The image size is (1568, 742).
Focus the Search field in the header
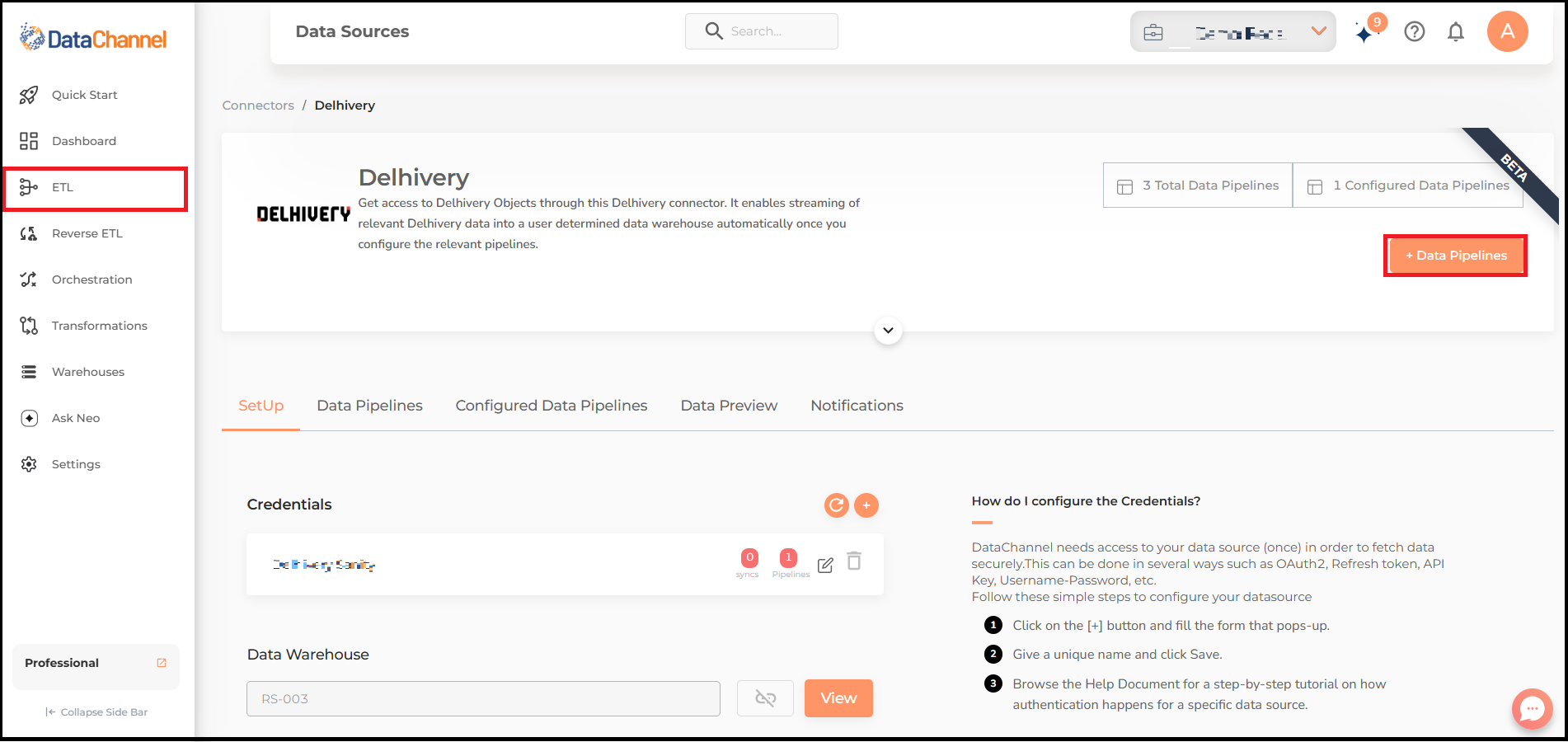pos(762,31)
